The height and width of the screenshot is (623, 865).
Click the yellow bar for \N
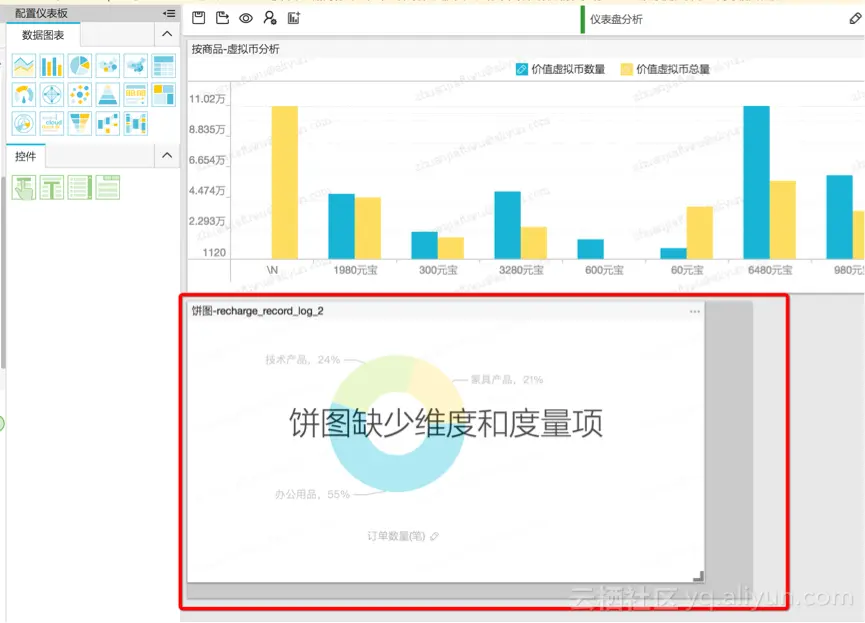point(285,182)
